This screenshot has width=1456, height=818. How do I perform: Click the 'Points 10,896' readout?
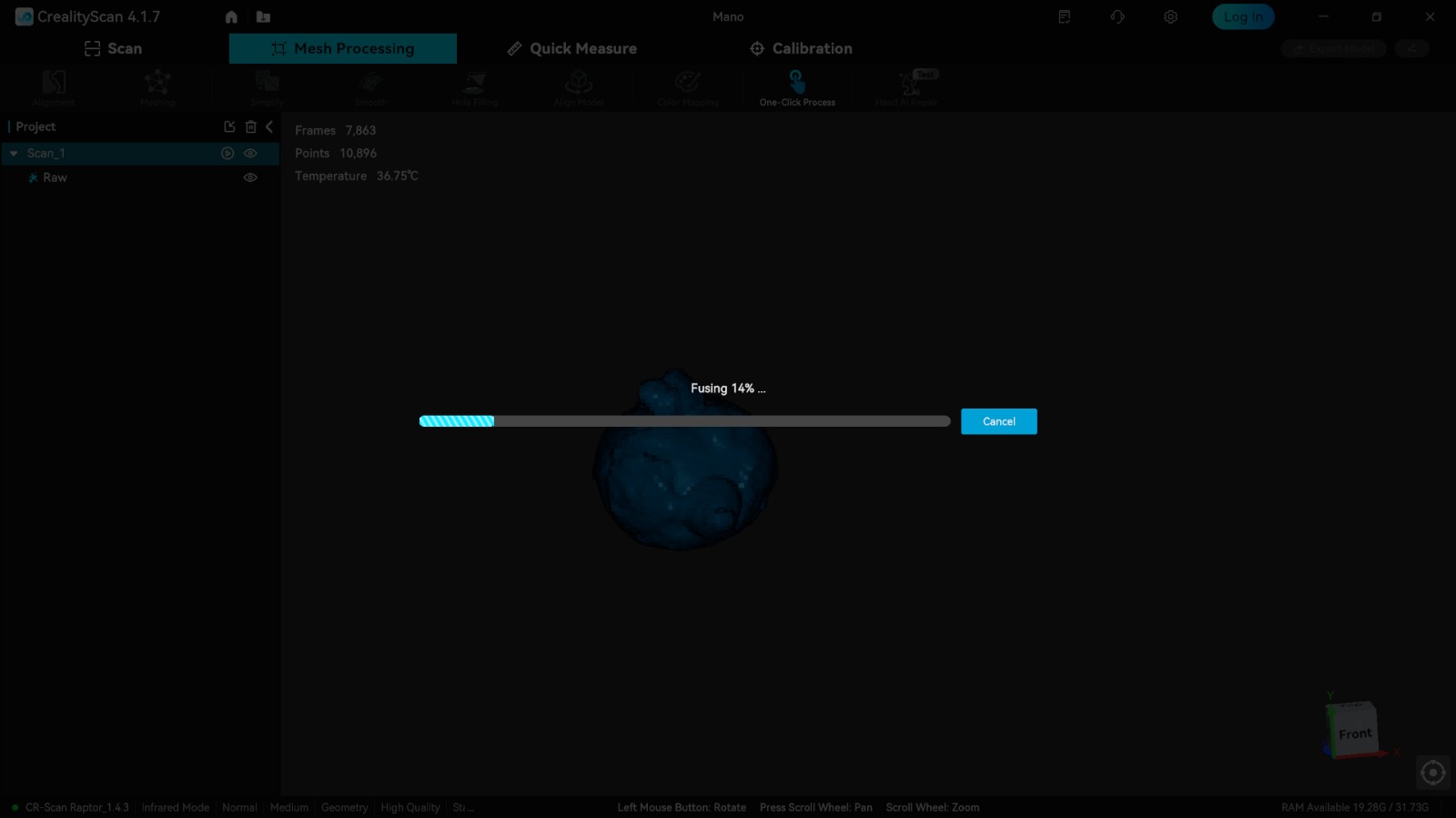[336, 153]
